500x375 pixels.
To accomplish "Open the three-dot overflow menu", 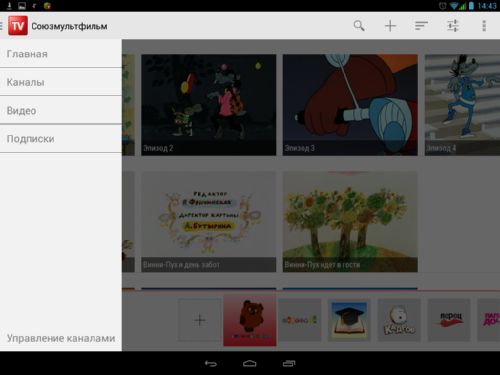I will tap(484, 26).
